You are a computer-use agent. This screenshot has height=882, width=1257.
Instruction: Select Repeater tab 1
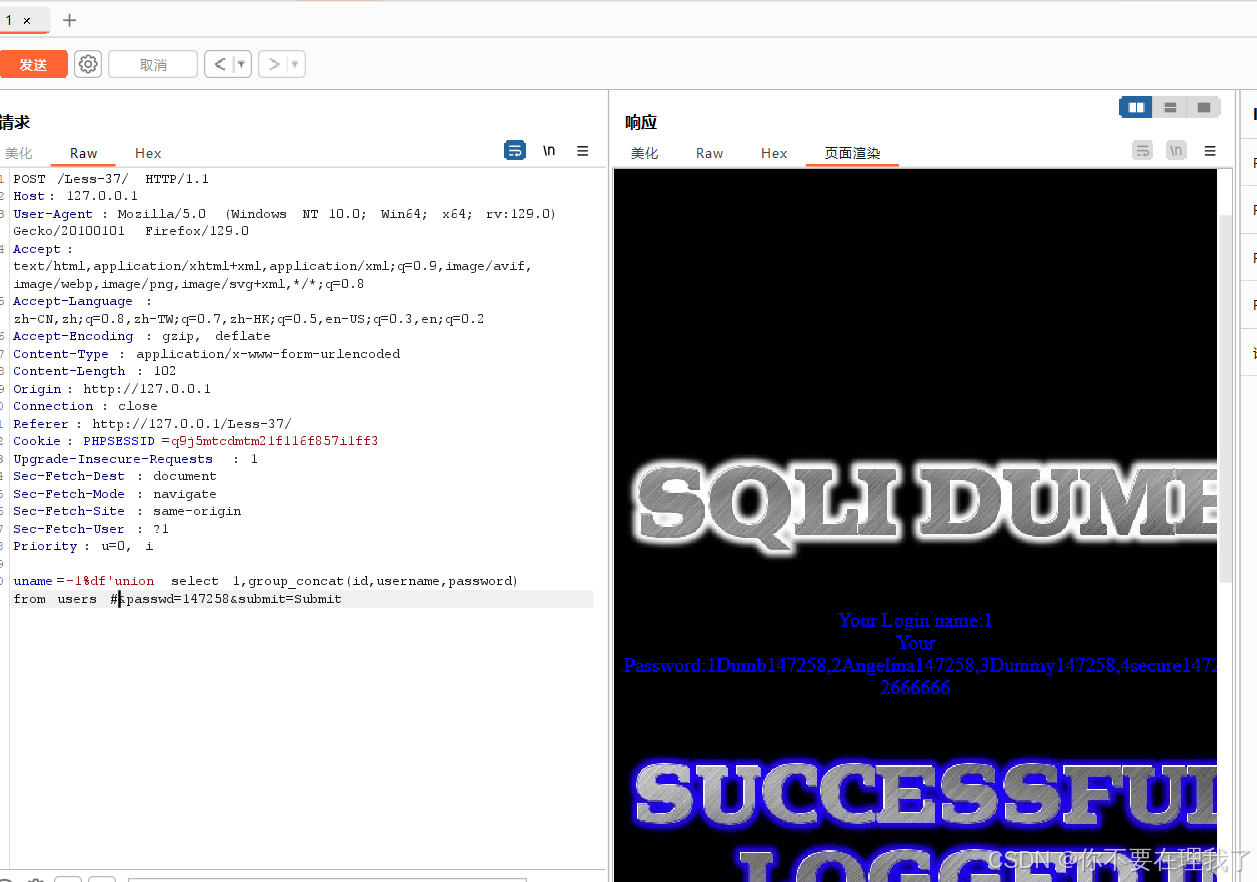[x=9, y=20]
